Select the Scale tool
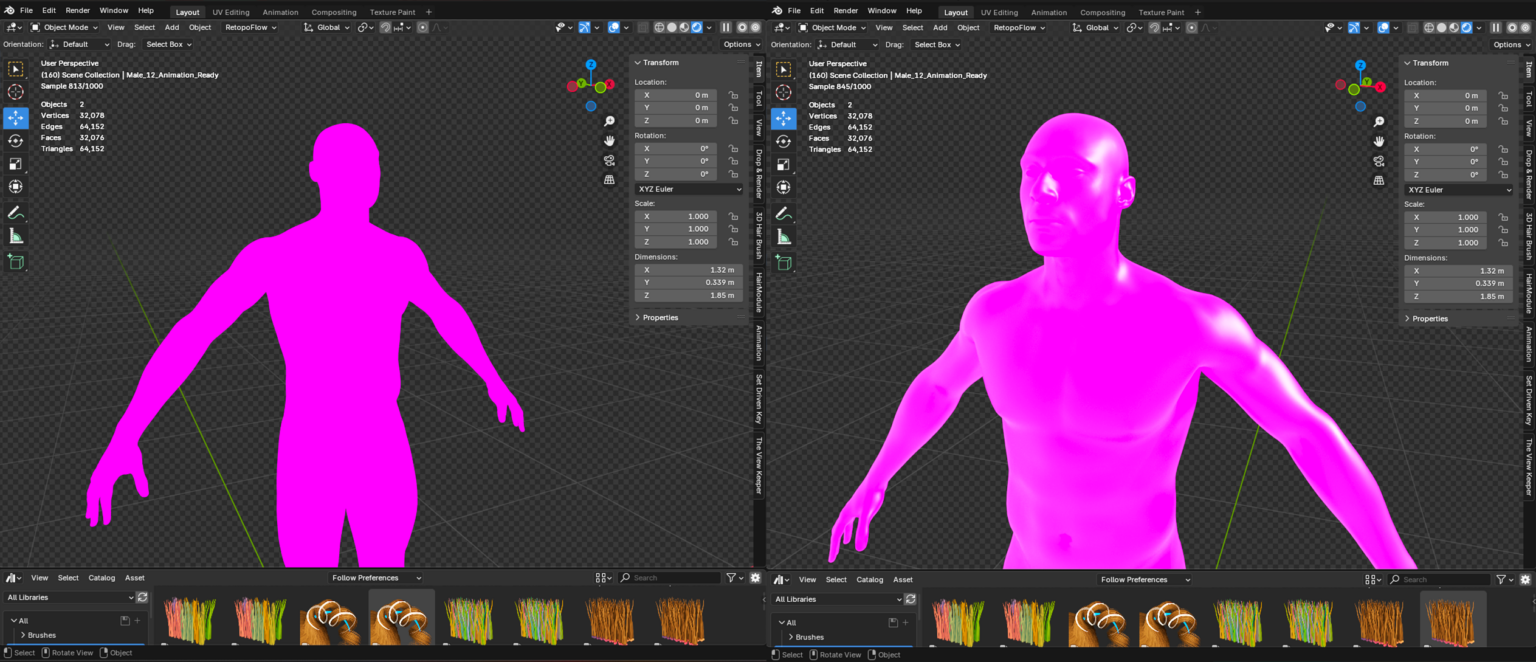1536x662 pixels. [x=15, y=163]
